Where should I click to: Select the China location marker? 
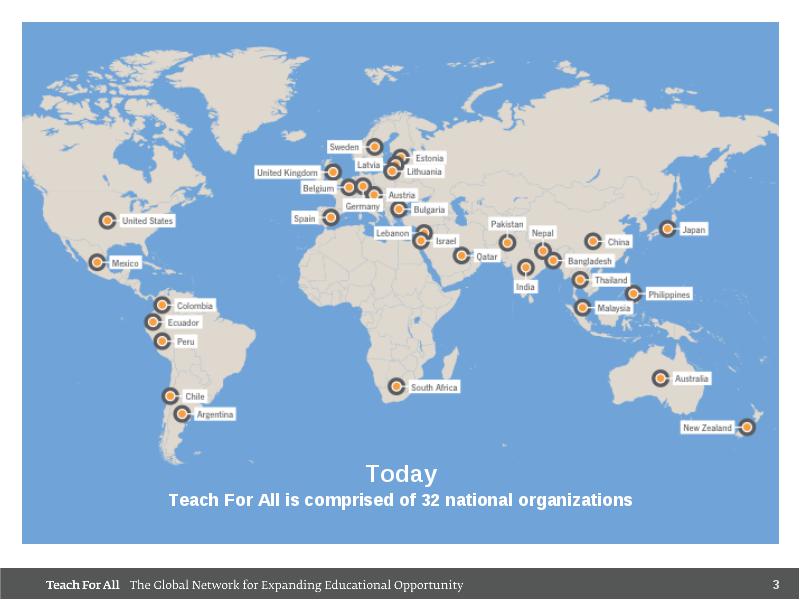[x=593, y=241]
